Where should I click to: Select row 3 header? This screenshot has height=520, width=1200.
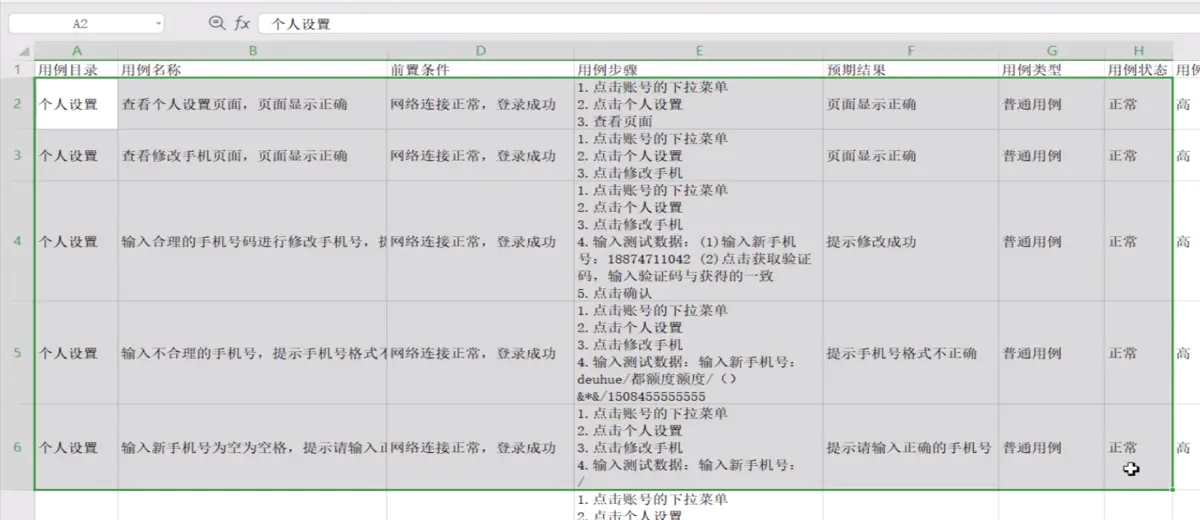17,155
